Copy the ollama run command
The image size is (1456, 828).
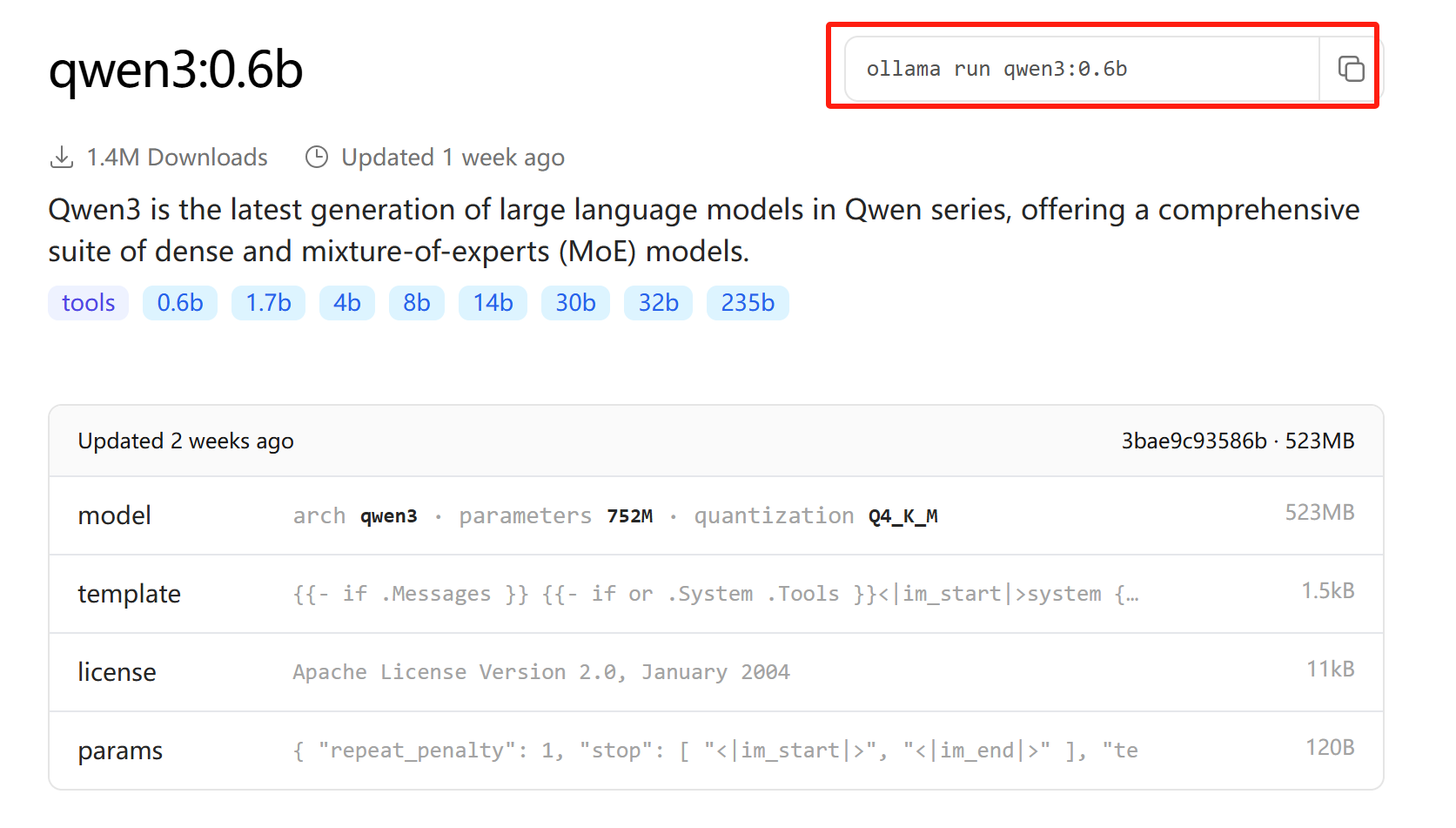pyautogui.click(x=1351, y=69)
